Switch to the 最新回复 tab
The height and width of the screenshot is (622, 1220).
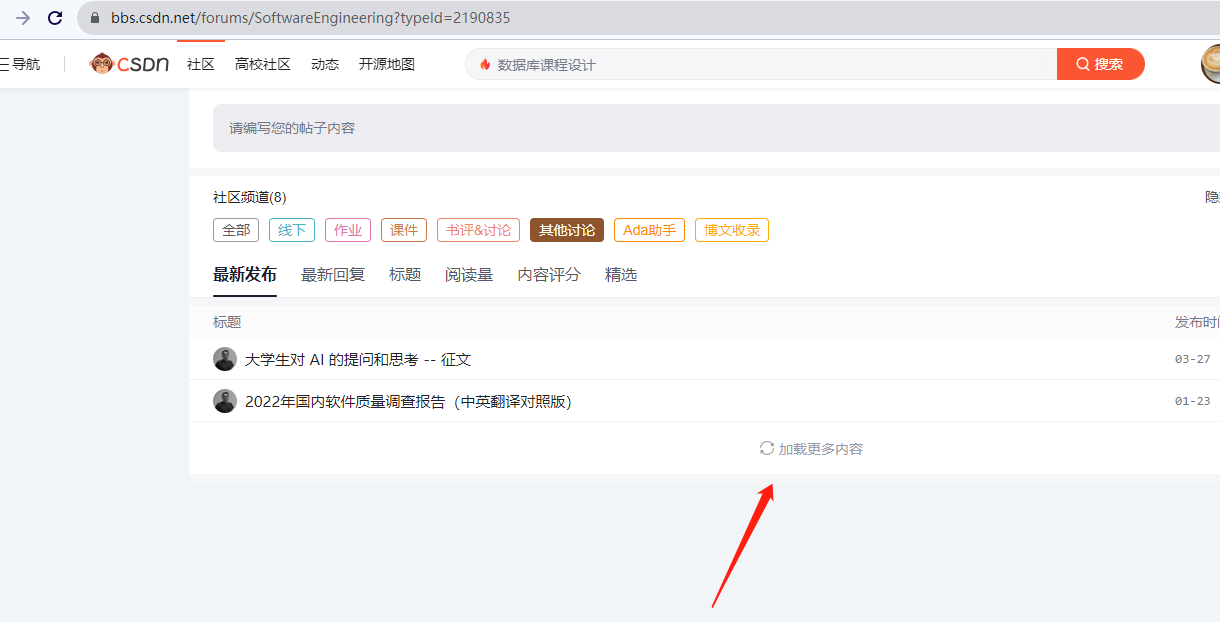tap(333, 274)
